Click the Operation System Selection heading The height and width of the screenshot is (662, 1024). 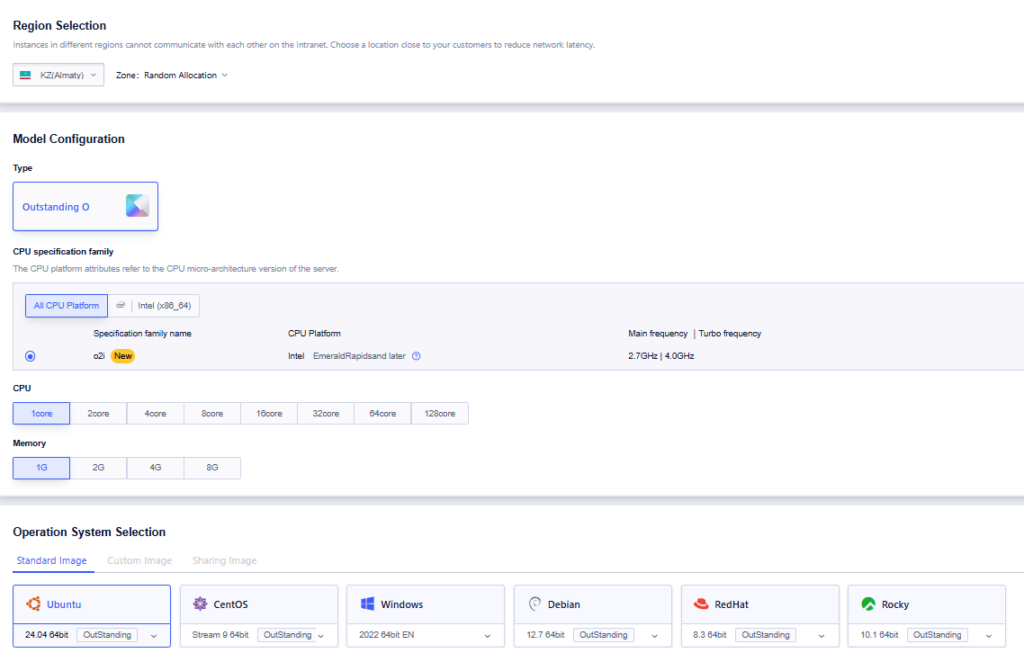click(89, 531)
